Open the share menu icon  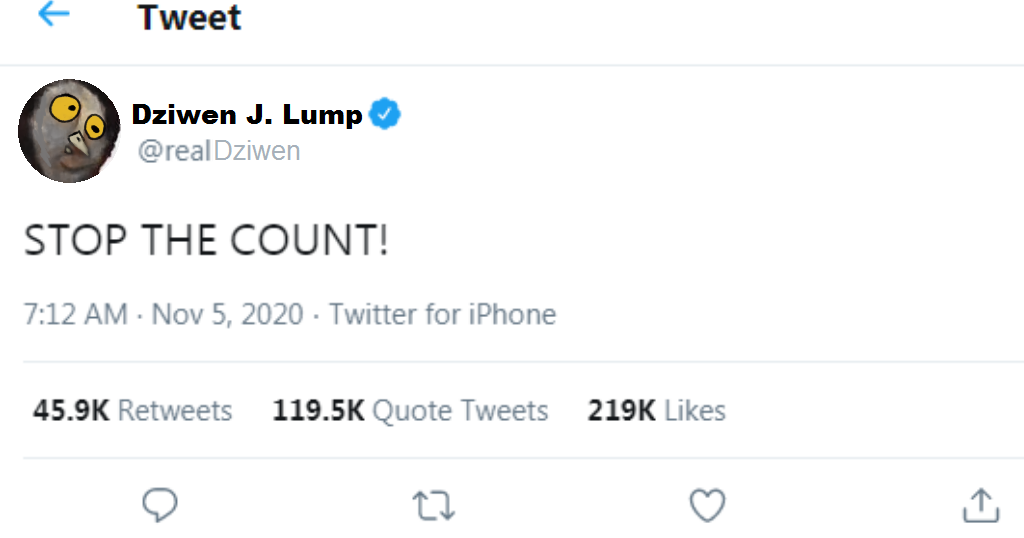point(981,505)
